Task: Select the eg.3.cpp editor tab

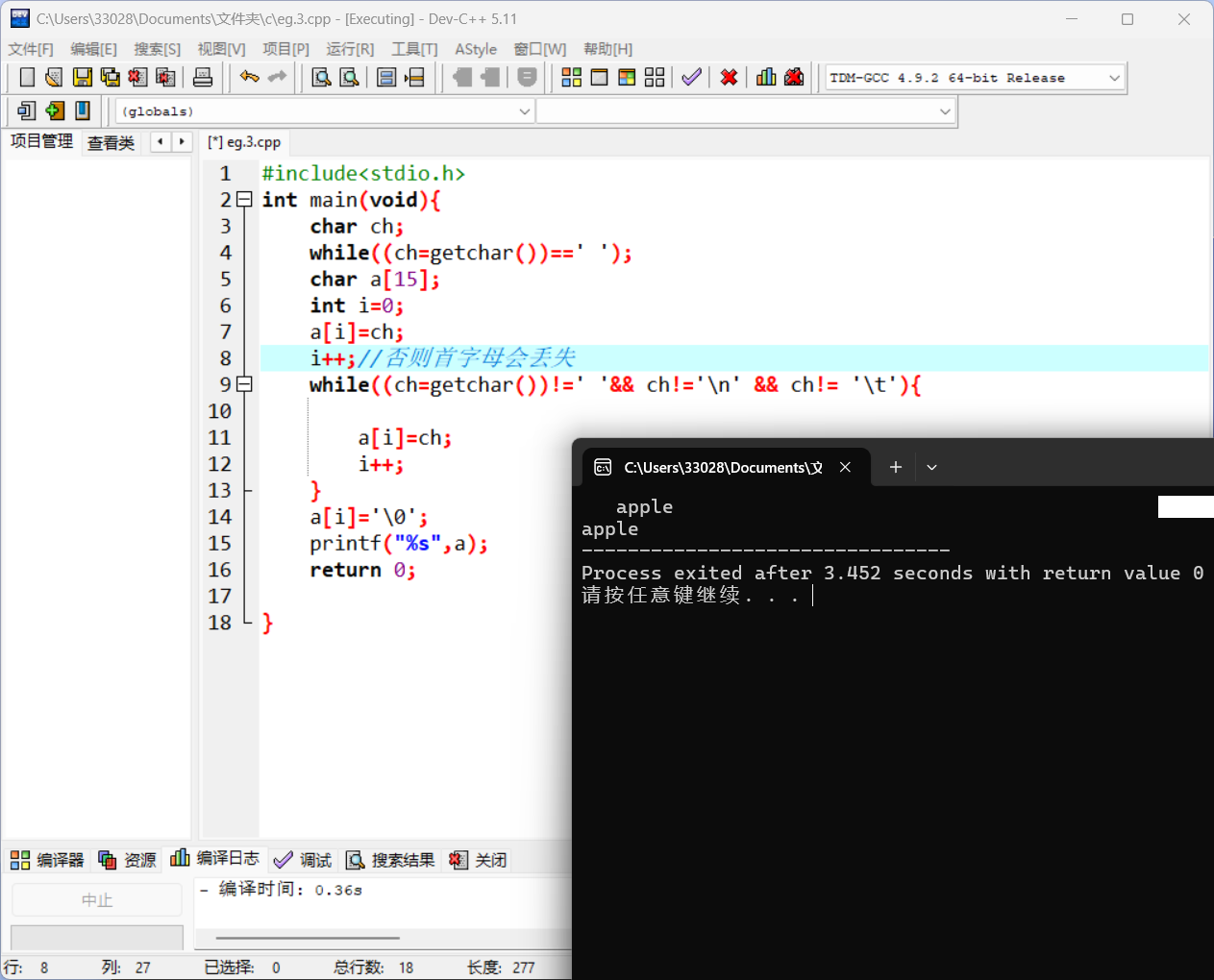Action: point(244,142)
